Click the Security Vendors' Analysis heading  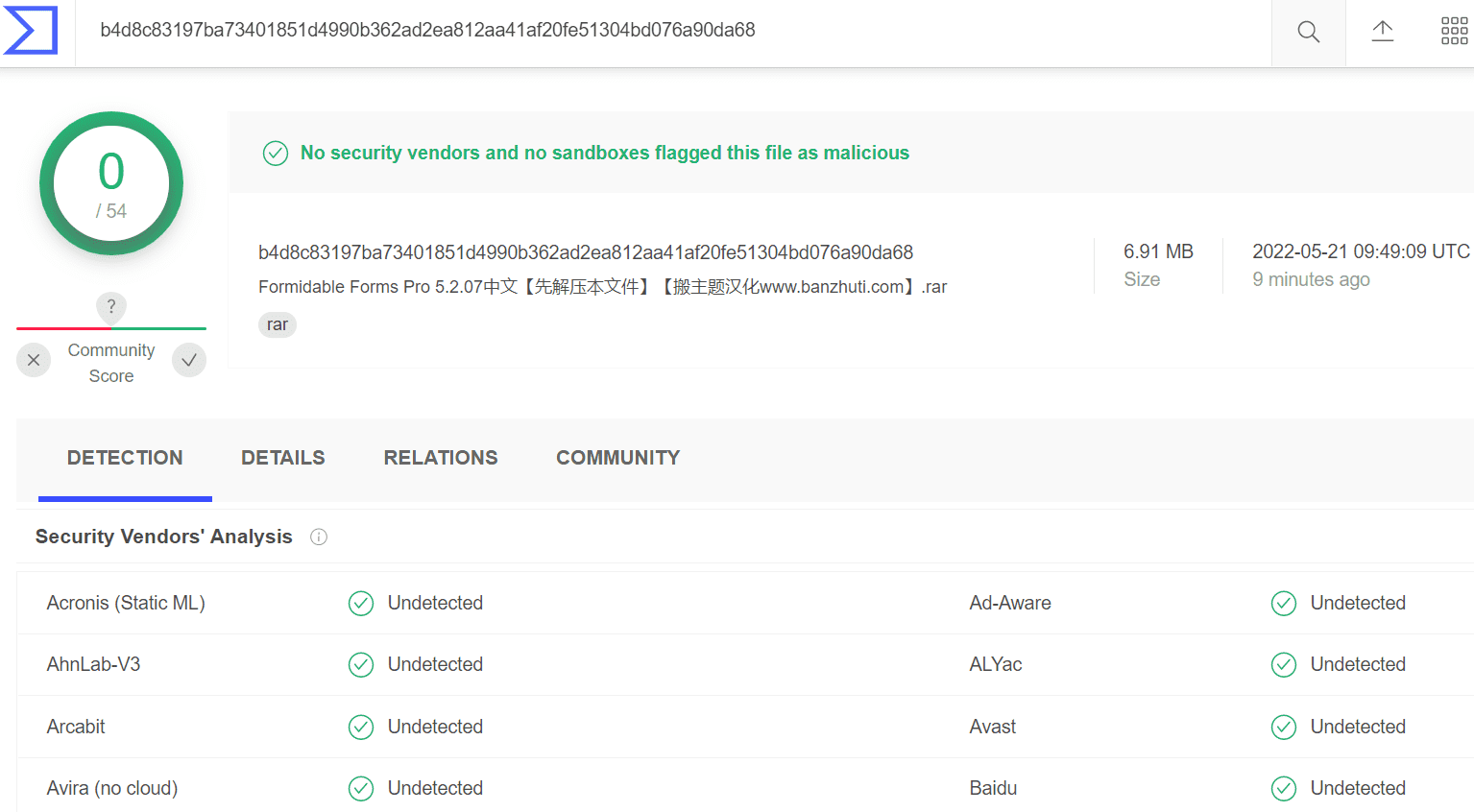164,537
